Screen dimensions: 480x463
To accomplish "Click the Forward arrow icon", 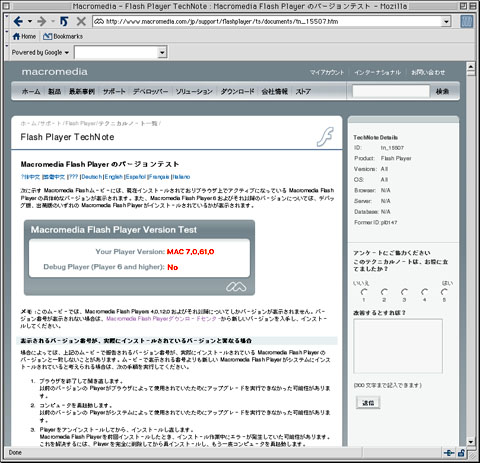I will coord(42,22).
